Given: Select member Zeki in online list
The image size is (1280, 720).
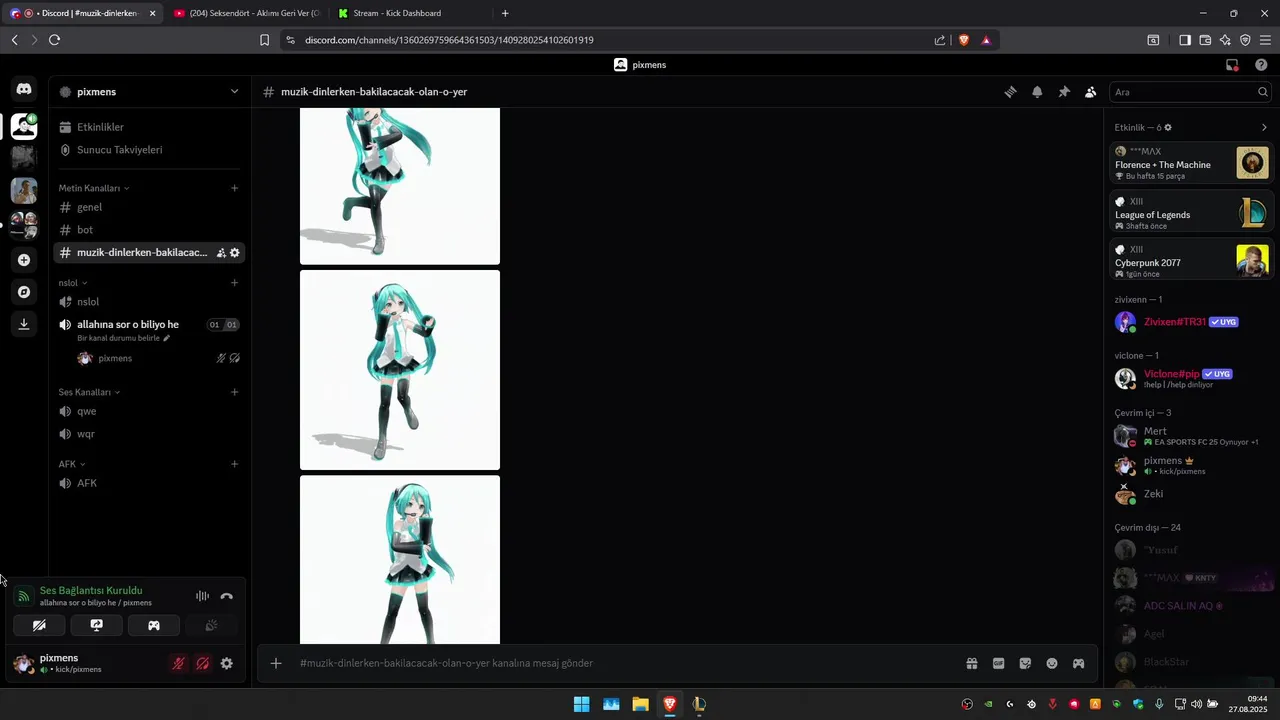Looking at the screenshot, I should [1192, 494].
